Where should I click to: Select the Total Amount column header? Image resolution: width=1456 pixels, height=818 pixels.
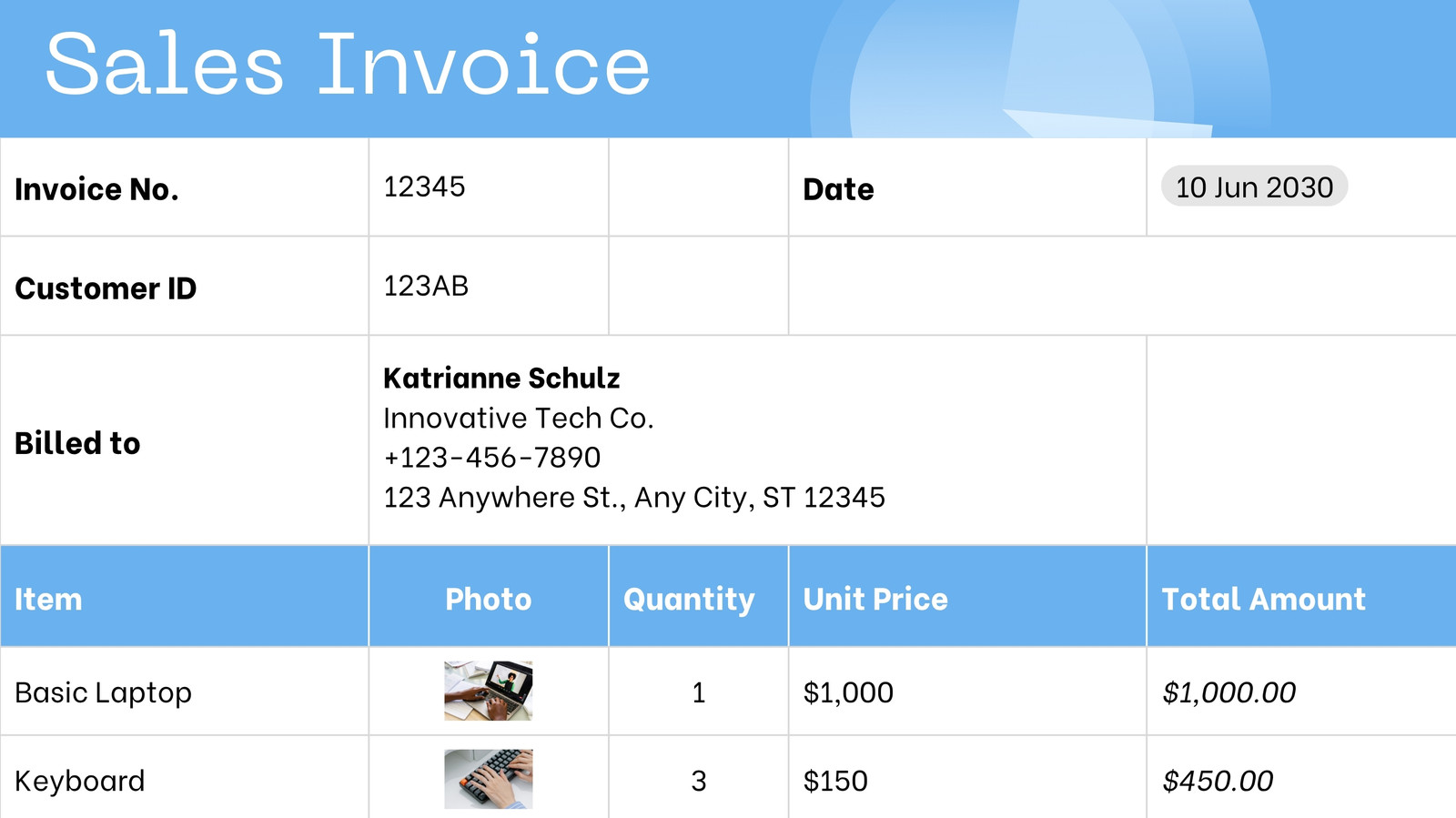(1302, 597)
